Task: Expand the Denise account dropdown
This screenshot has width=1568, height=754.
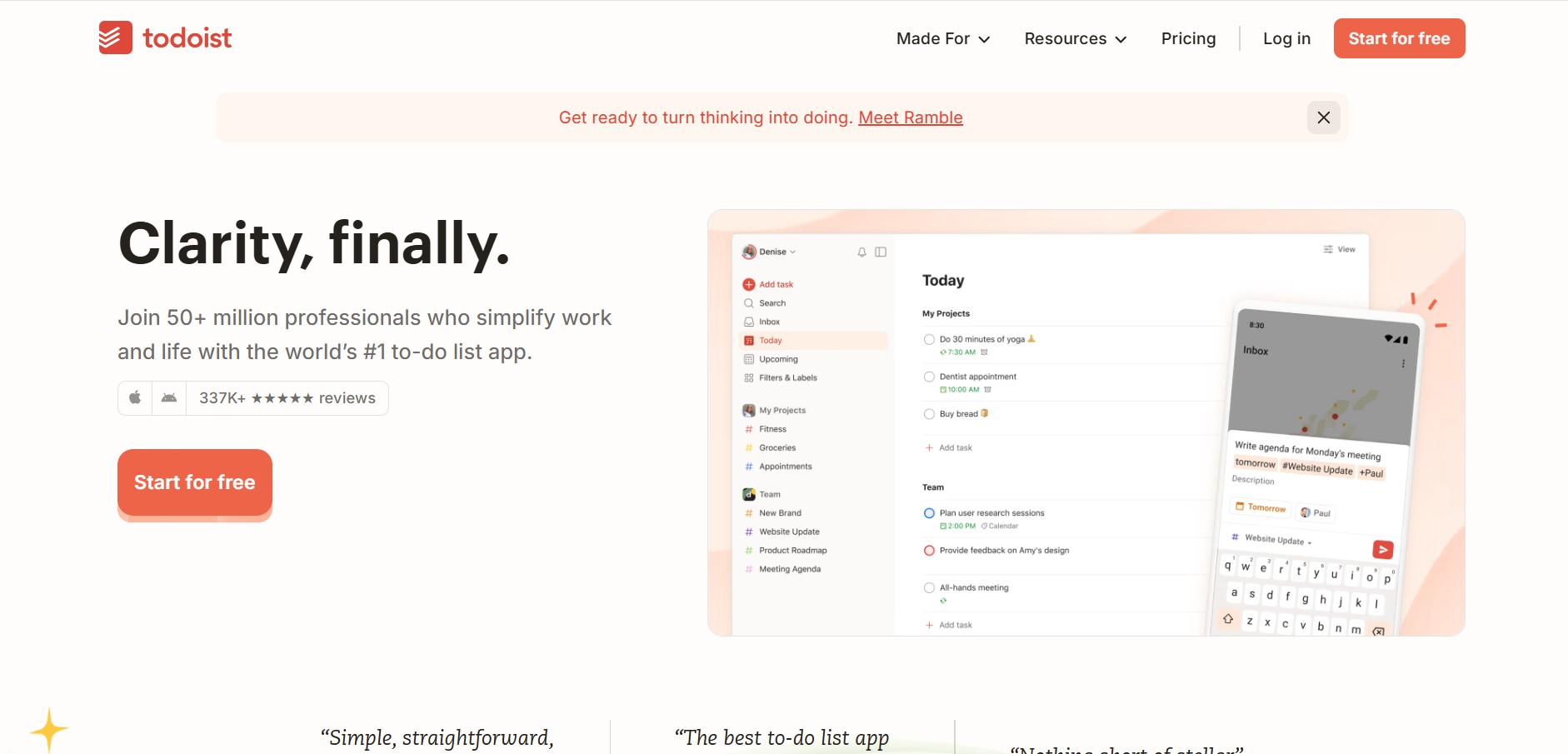Action: [770, 252]
